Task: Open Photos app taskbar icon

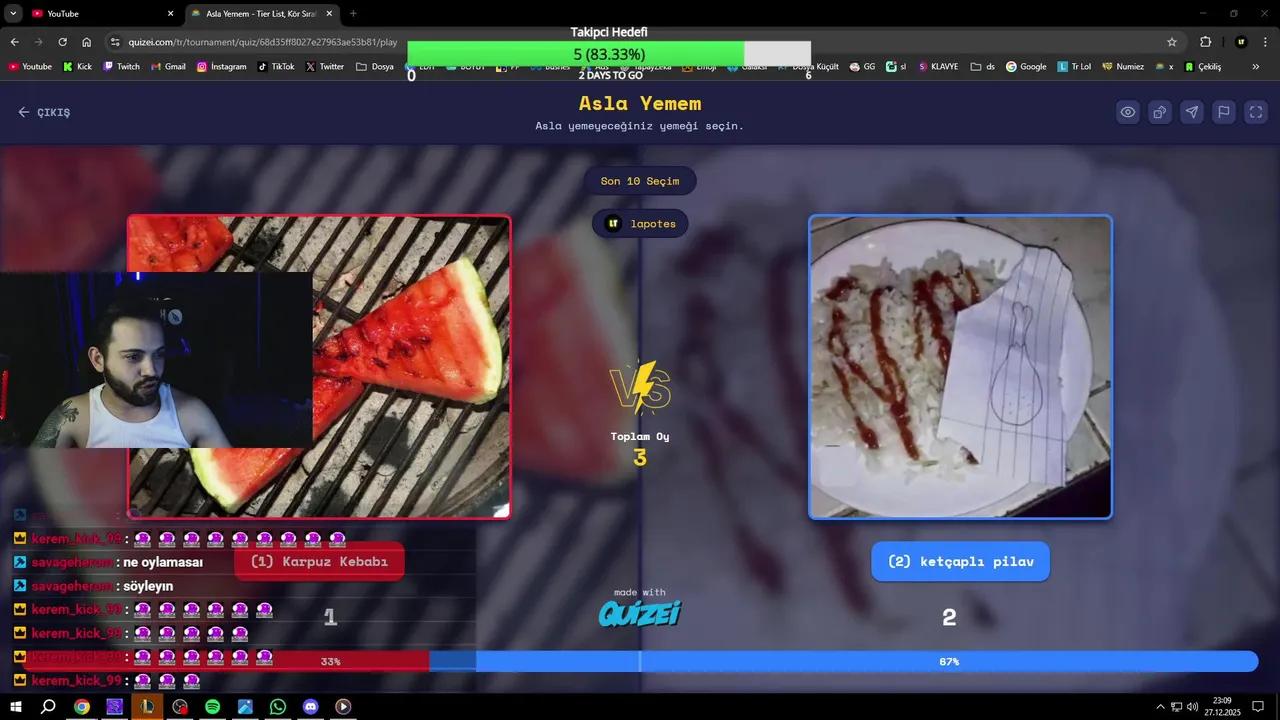Action: click(245, 706)
